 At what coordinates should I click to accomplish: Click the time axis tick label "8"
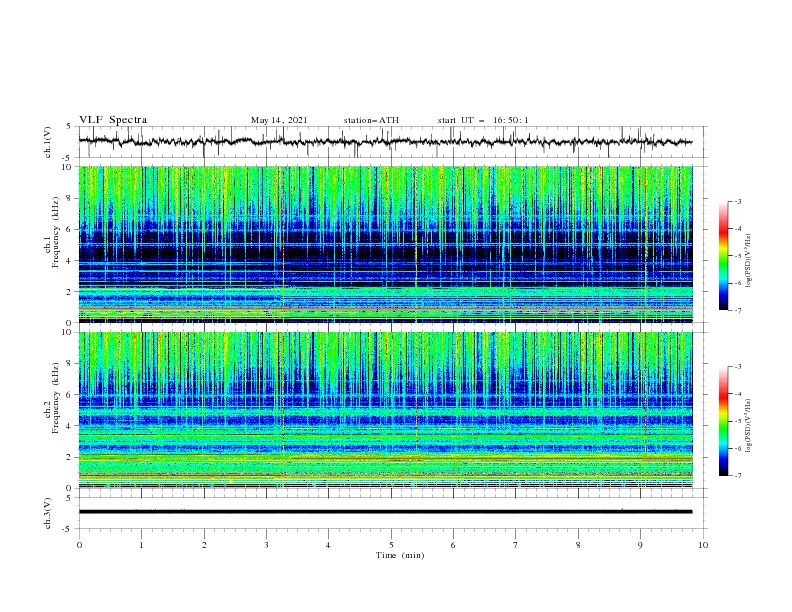pyautogui.click(x=578, y=545)
